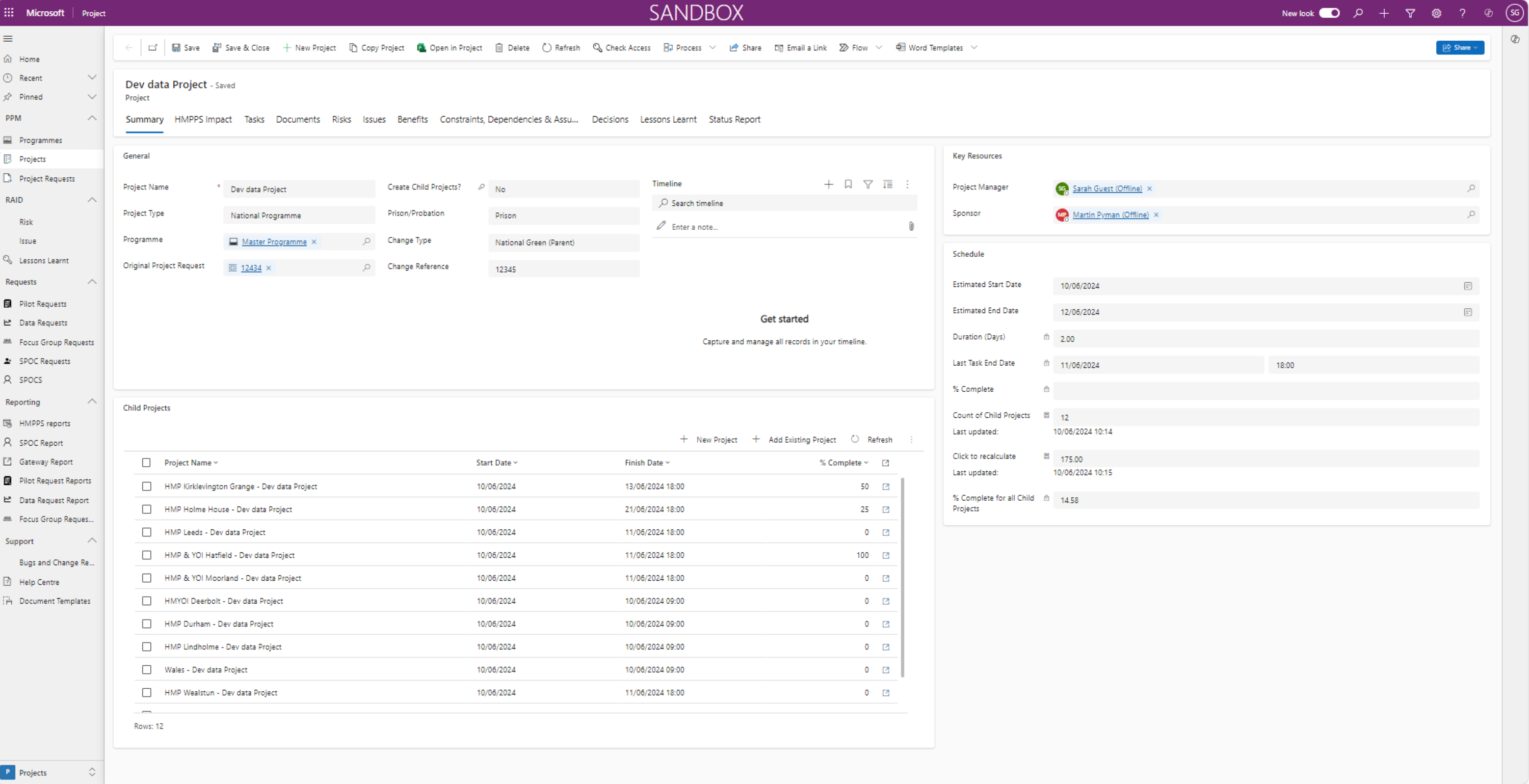The width and height of the screenshot is (1529, 784).
Task: Click the Child Projects grid scrollbar
Action: pyautogui.click(x=903, y=577)
